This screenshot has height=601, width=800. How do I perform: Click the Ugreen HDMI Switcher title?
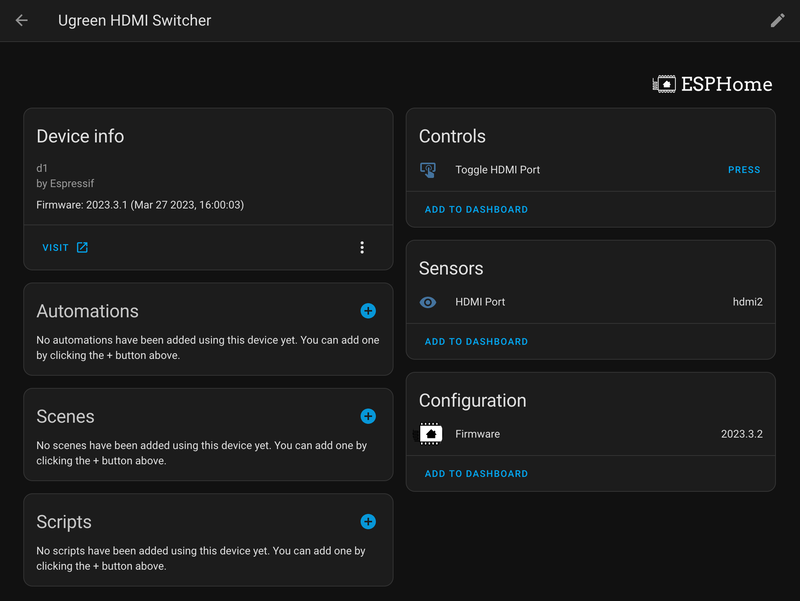click(134, 20)
